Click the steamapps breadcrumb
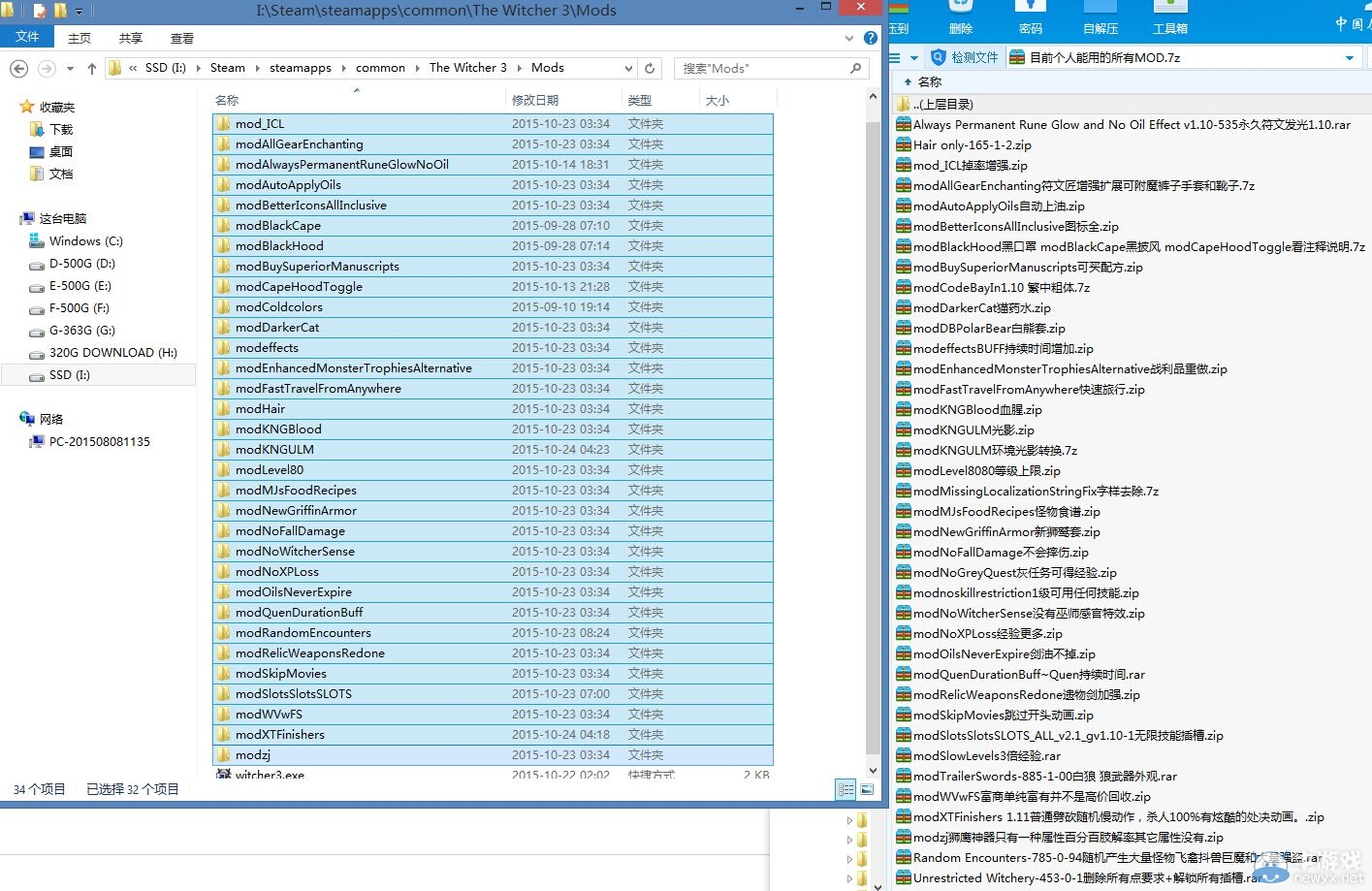The image size is (1372, 891). tap(301, 68)
